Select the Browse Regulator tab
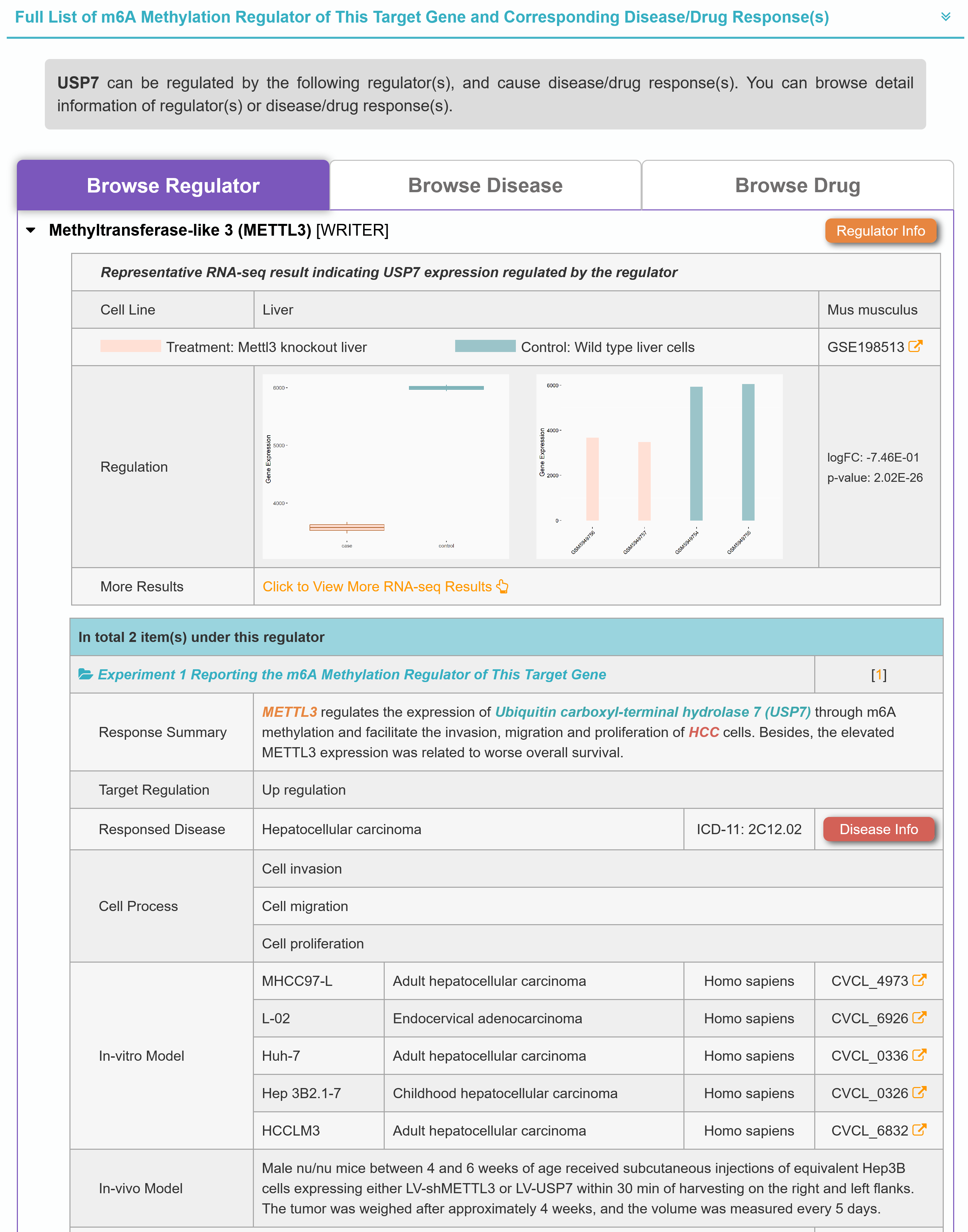 (173, 185)
